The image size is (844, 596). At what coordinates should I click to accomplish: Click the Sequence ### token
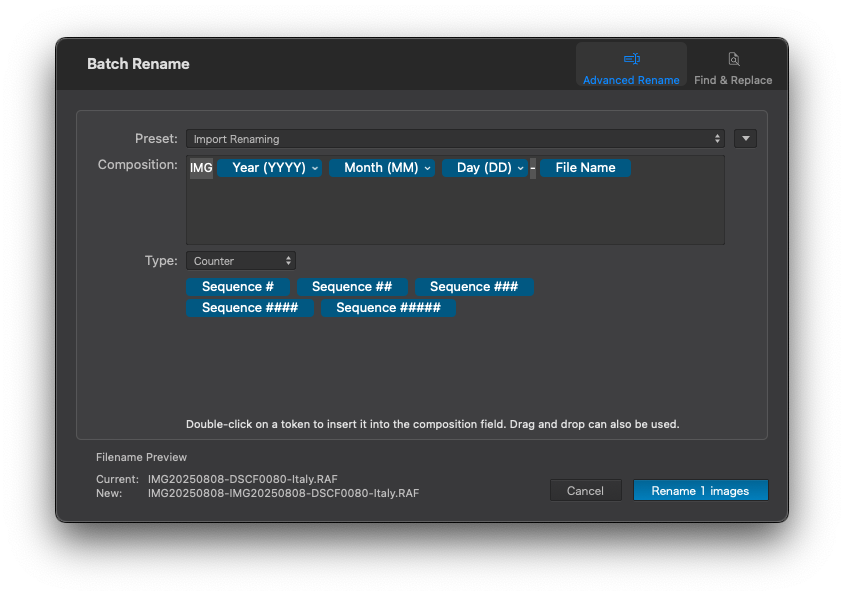(474, 287)
